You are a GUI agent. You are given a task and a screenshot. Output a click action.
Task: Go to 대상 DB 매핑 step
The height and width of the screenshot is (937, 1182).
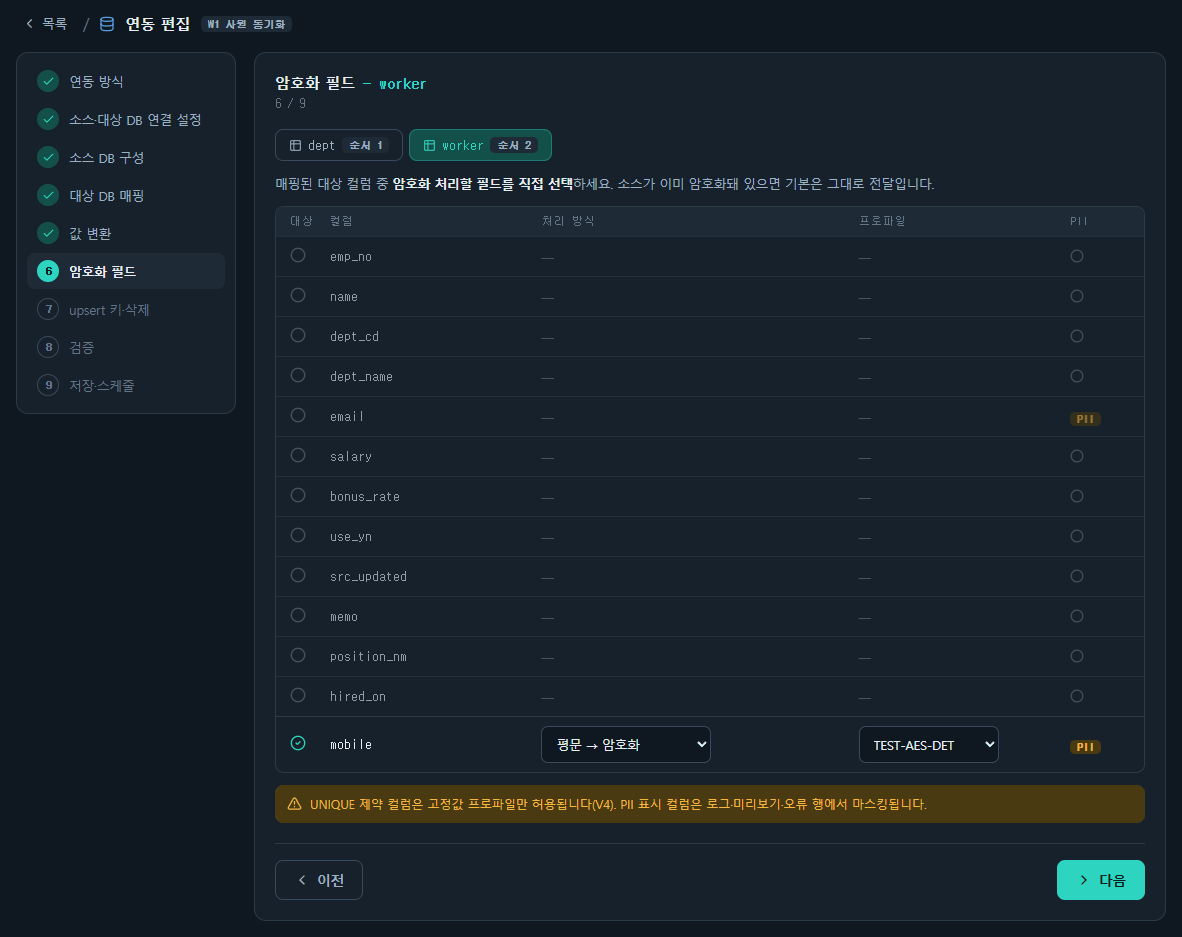(x=126, y=195)
